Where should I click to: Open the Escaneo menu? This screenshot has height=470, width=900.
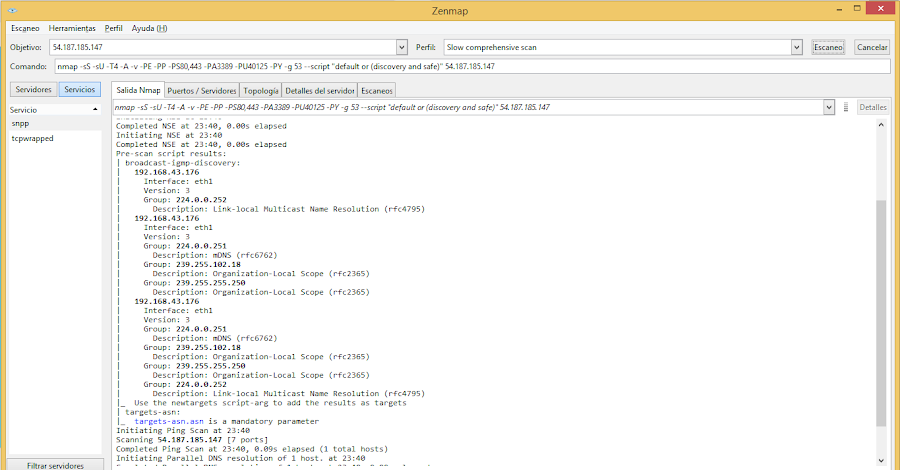pyautogui.click(x=25, y=28)
